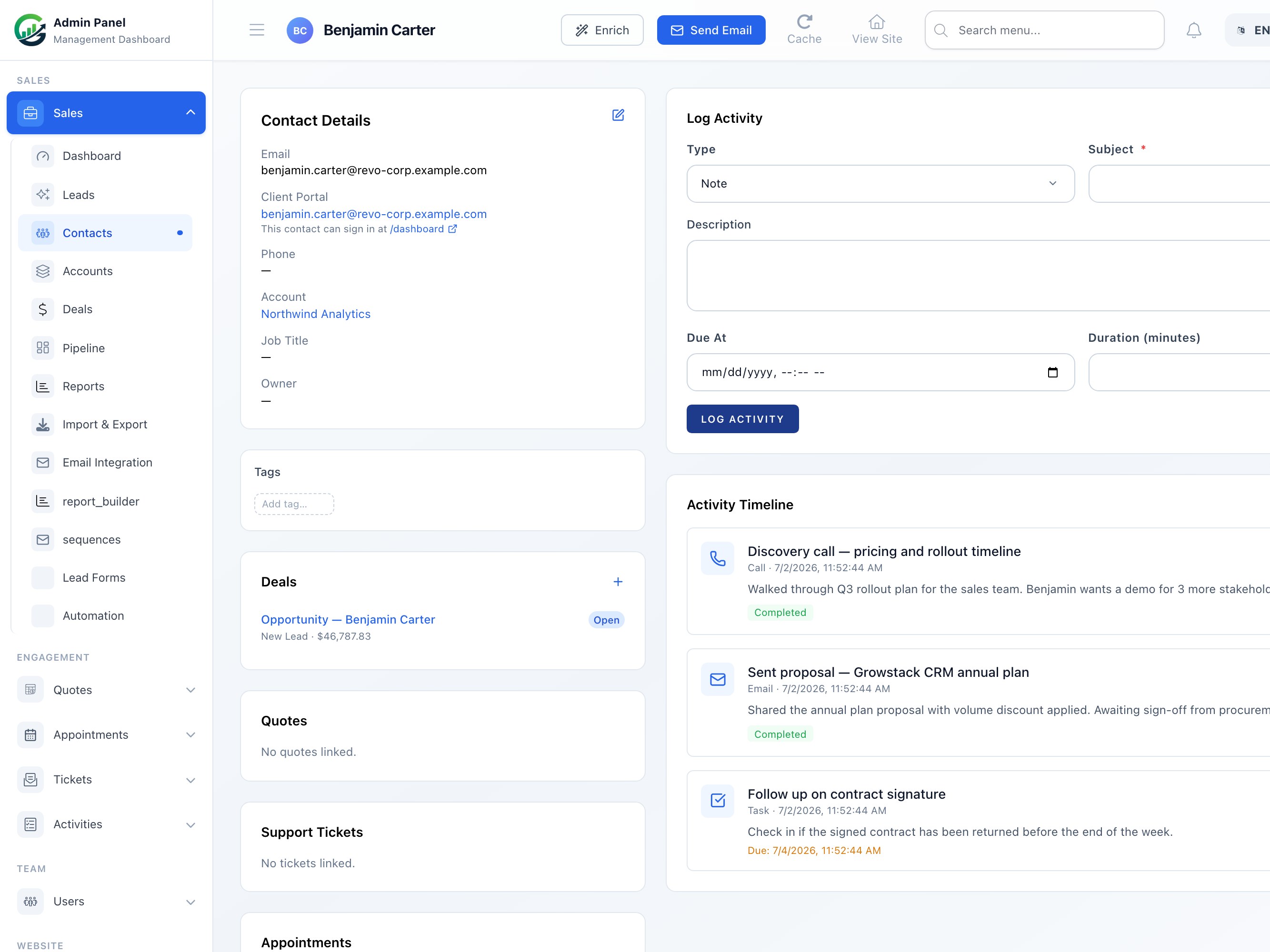1270x952 pixels.
Task: Click external link icon beside /dashboard
Action: pos(452,228)
